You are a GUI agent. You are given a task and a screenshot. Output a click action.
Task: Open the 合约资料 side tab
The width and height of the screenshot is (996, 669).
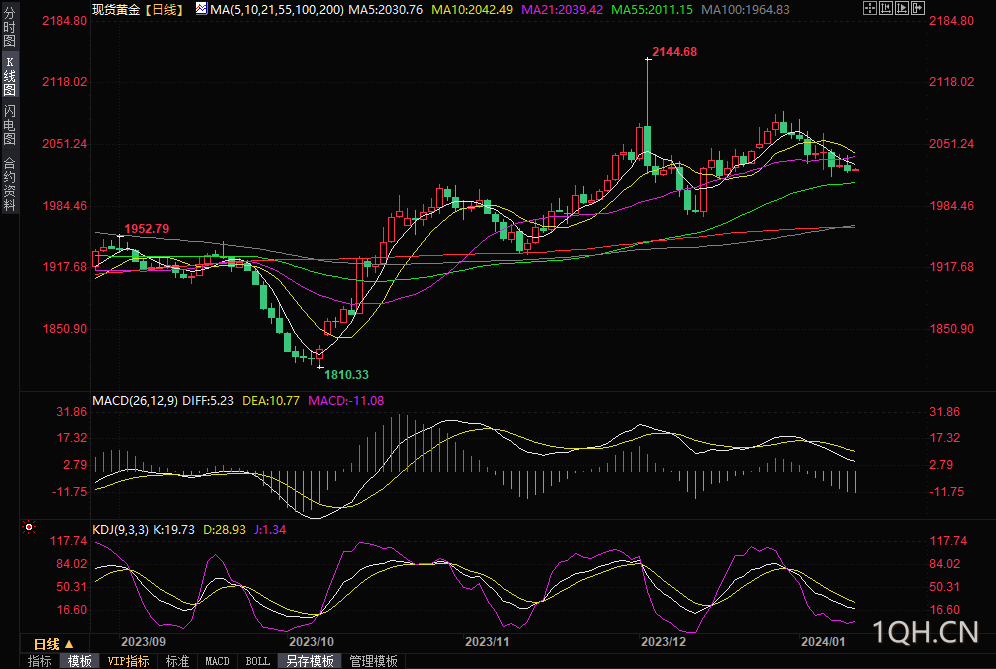[x=9, y=182]
